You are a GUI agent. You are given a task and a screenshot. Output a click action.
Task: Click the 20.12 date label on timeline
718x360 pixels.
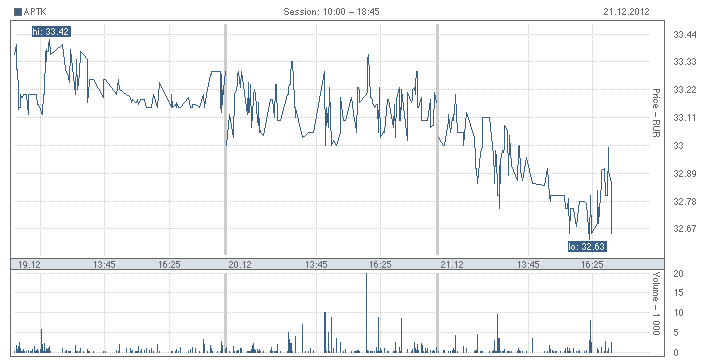[240, 264]
